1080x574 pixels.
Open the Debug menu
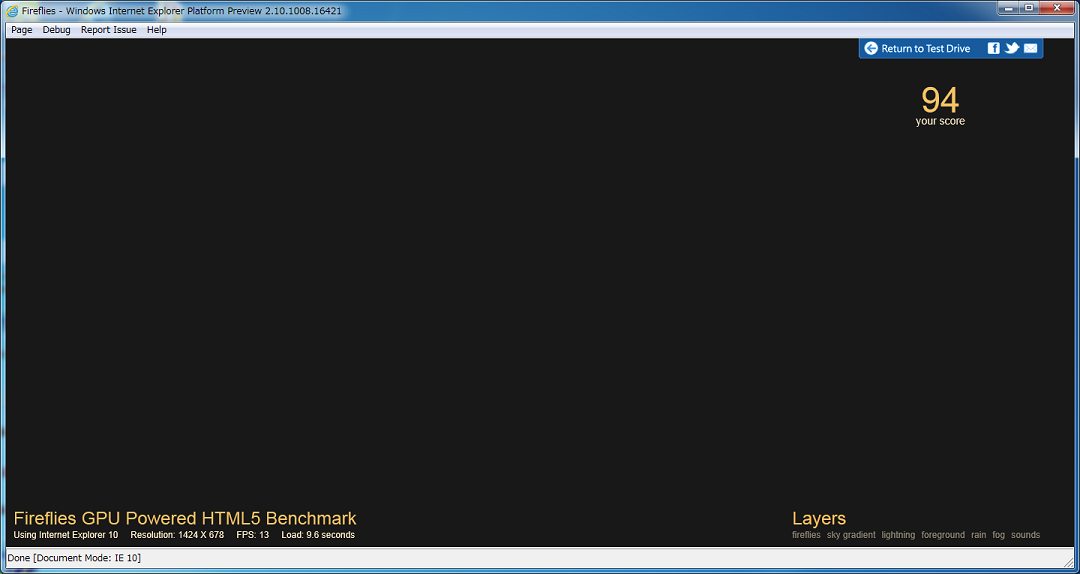(56, 30)
